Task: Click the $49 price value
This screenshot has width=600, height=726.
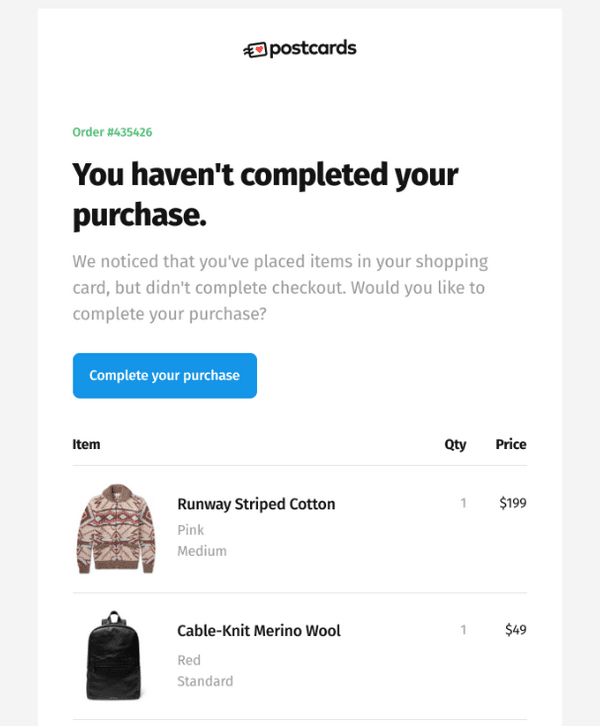Action: point(516,630)
